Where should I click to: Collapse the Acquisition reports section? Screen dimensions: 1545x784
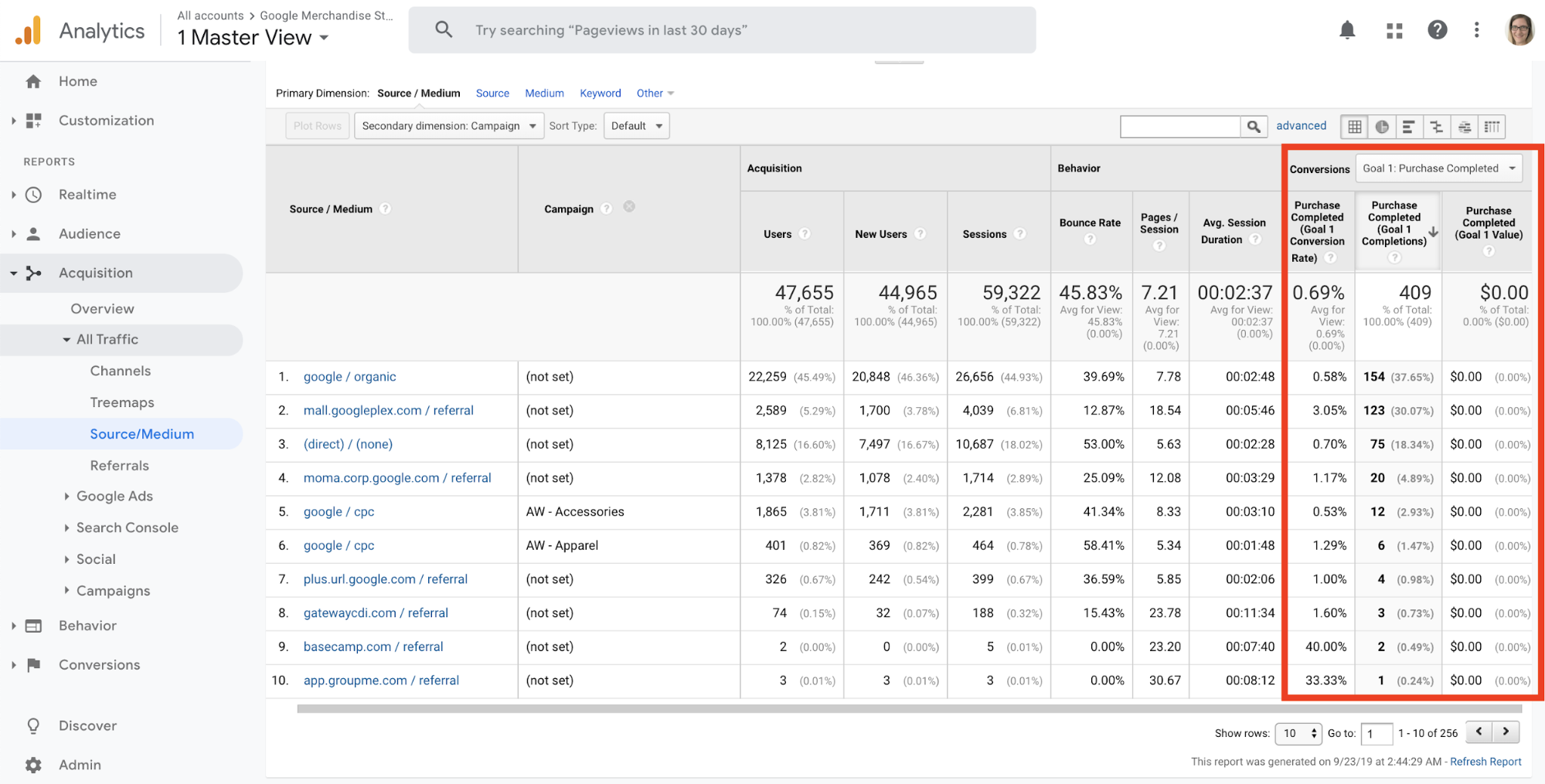pyautogui.click(x=14, y=273)
